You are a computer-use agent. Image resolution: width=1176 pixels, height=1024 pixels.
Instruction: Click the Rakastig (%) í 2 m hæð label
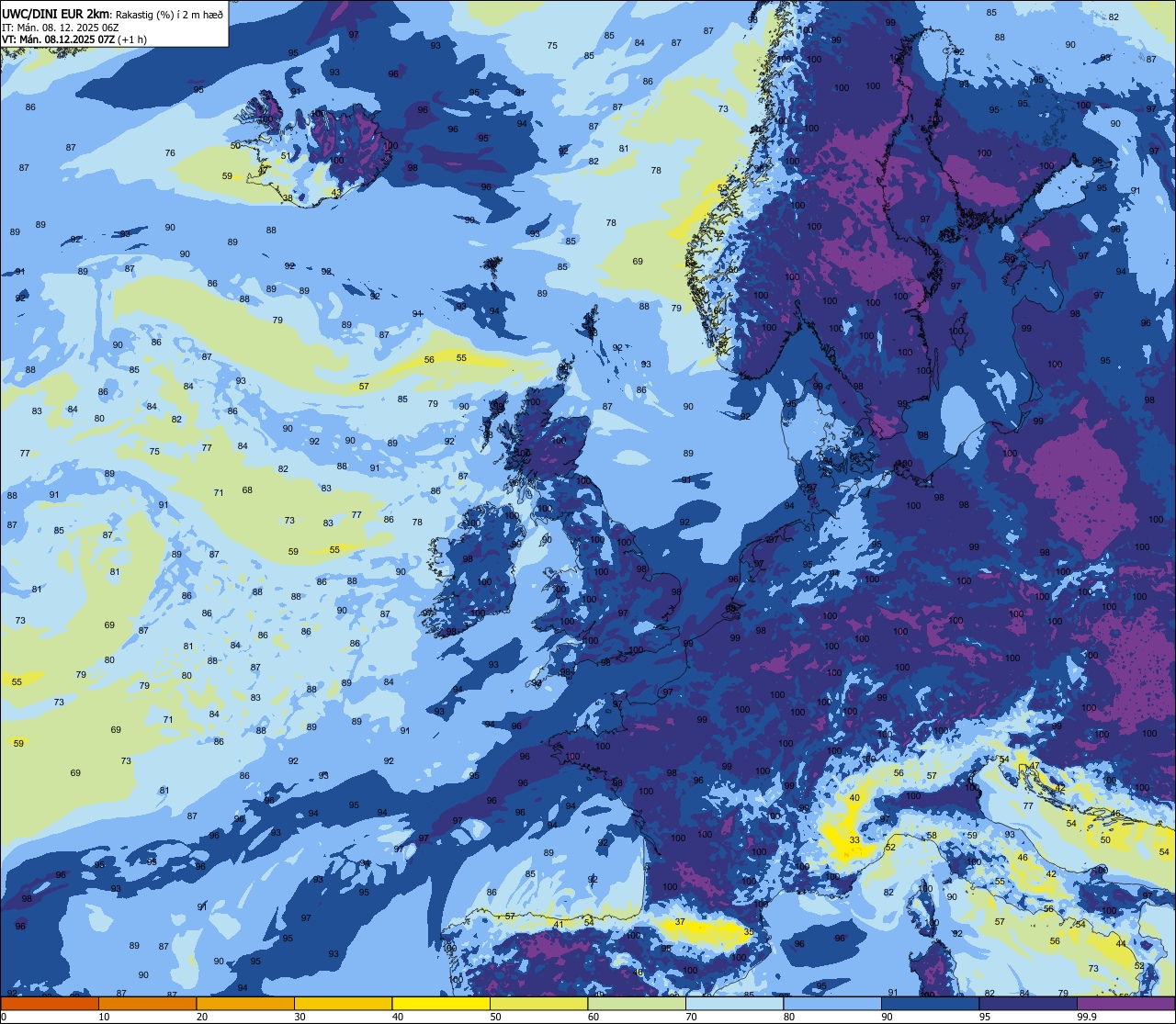click(x=169, y=13)
